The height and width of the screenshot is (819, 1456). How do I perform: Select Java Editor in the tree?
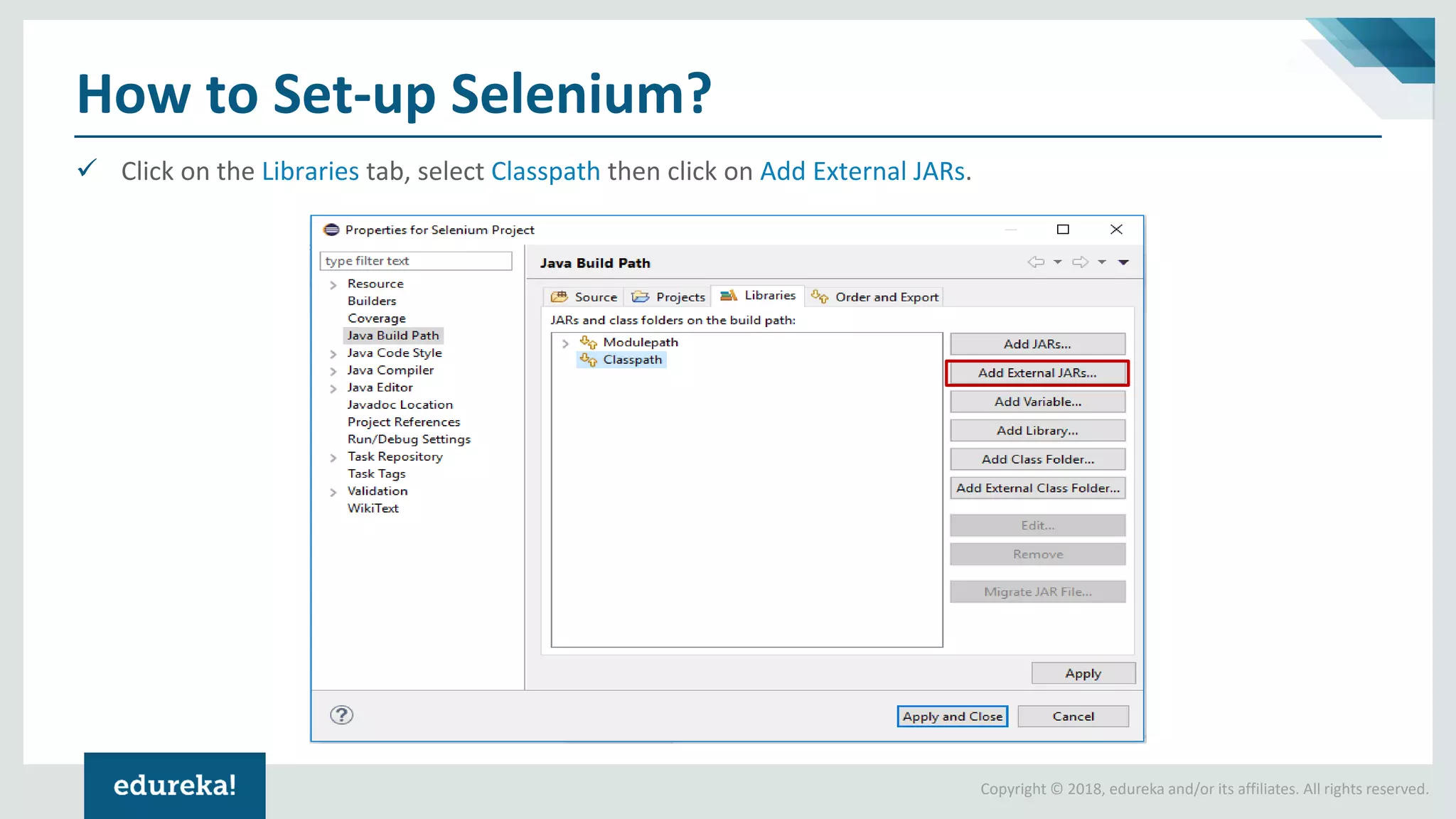tap(380, 387)
